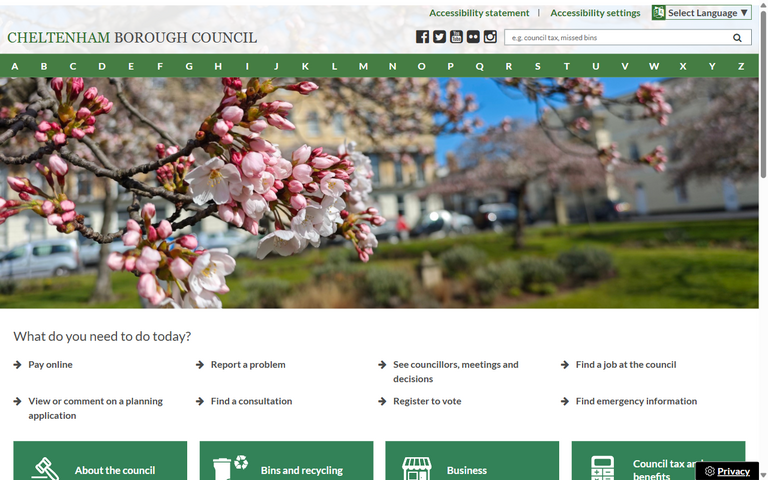Screen dimensions: 768x480
Task: Click the bin icon on Bins and recycling
Action: click(223, 468)
